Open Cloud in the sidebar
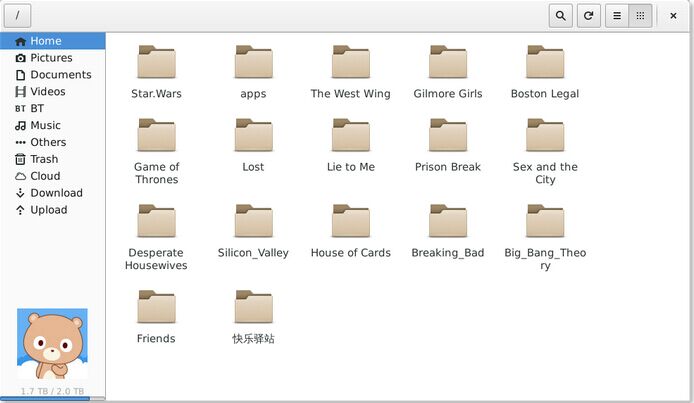The height and width of the screenshot is (403, 694). pyautogui.click(x=53, y=176)
